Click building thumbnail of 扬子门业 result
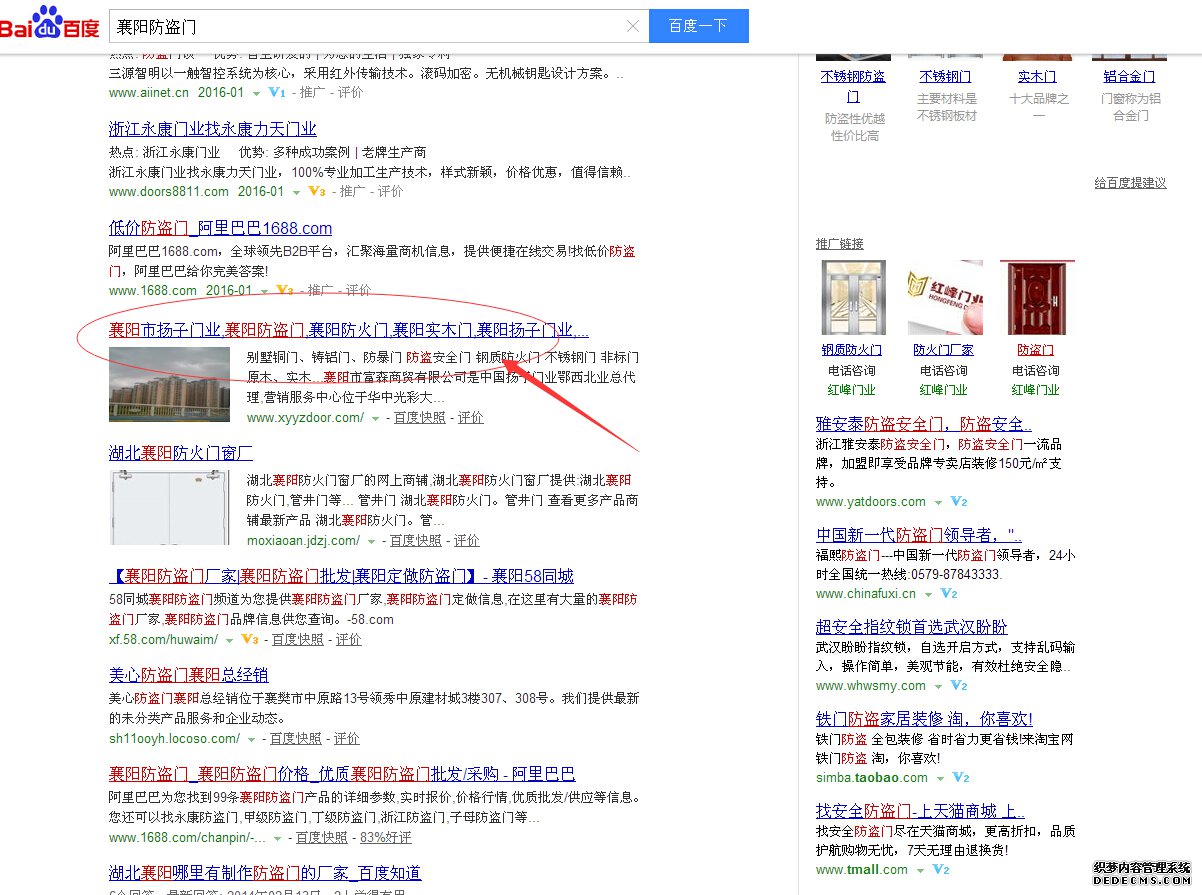The height and width of the screenshot is (895, 1202). pyautogui.click(x=169, y=384)
